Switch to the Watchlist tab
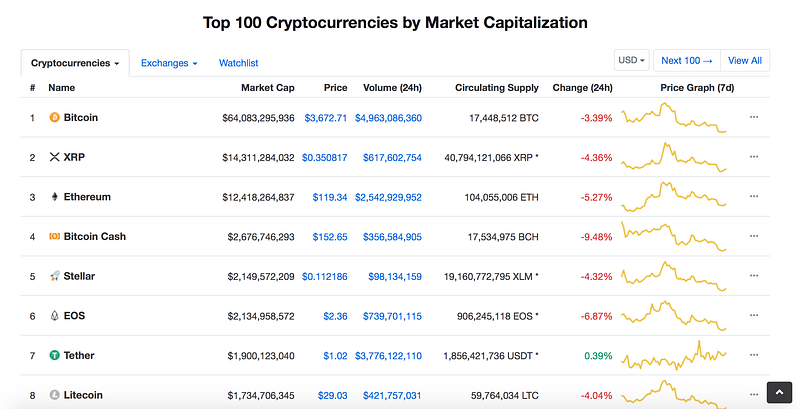800x409 pixels. (x=238, y=63)
